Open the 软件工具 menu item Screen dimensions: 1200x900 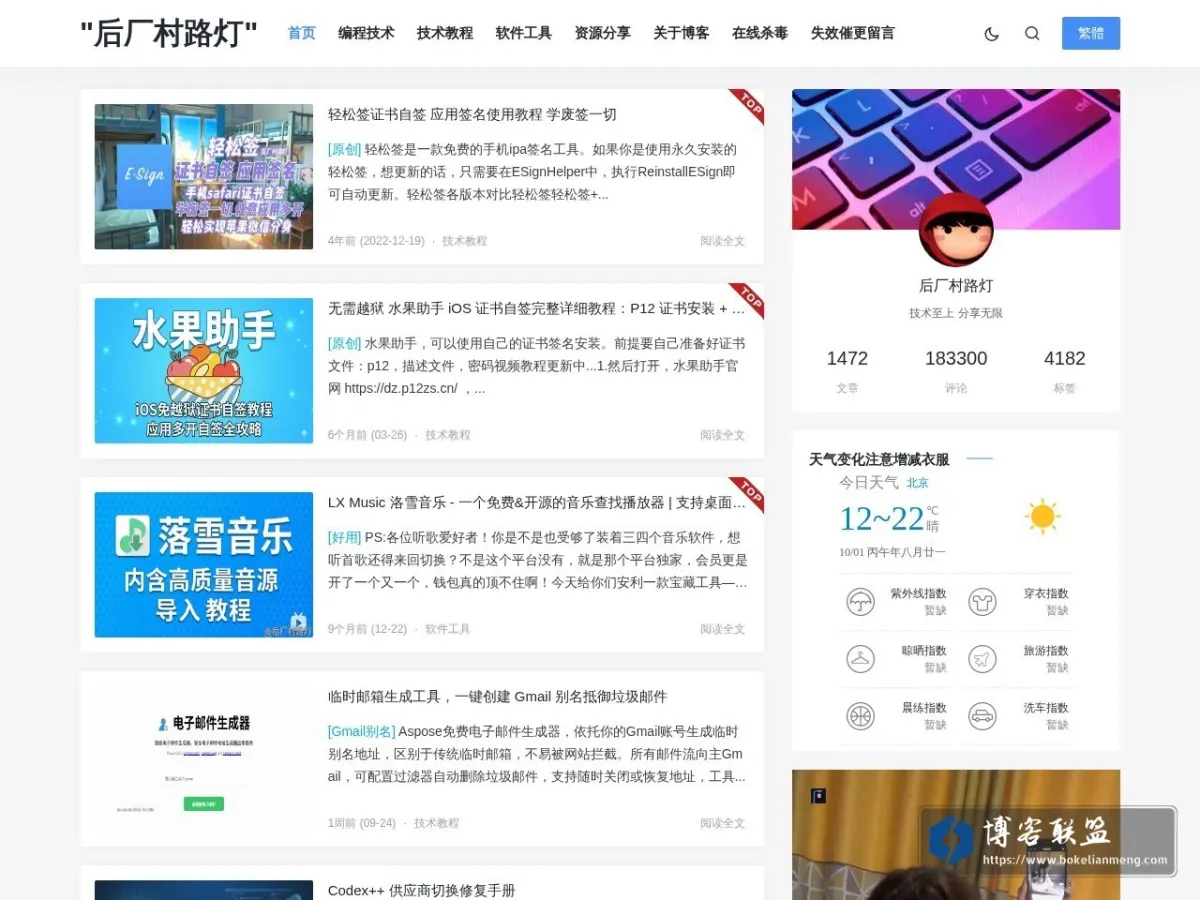524,33
